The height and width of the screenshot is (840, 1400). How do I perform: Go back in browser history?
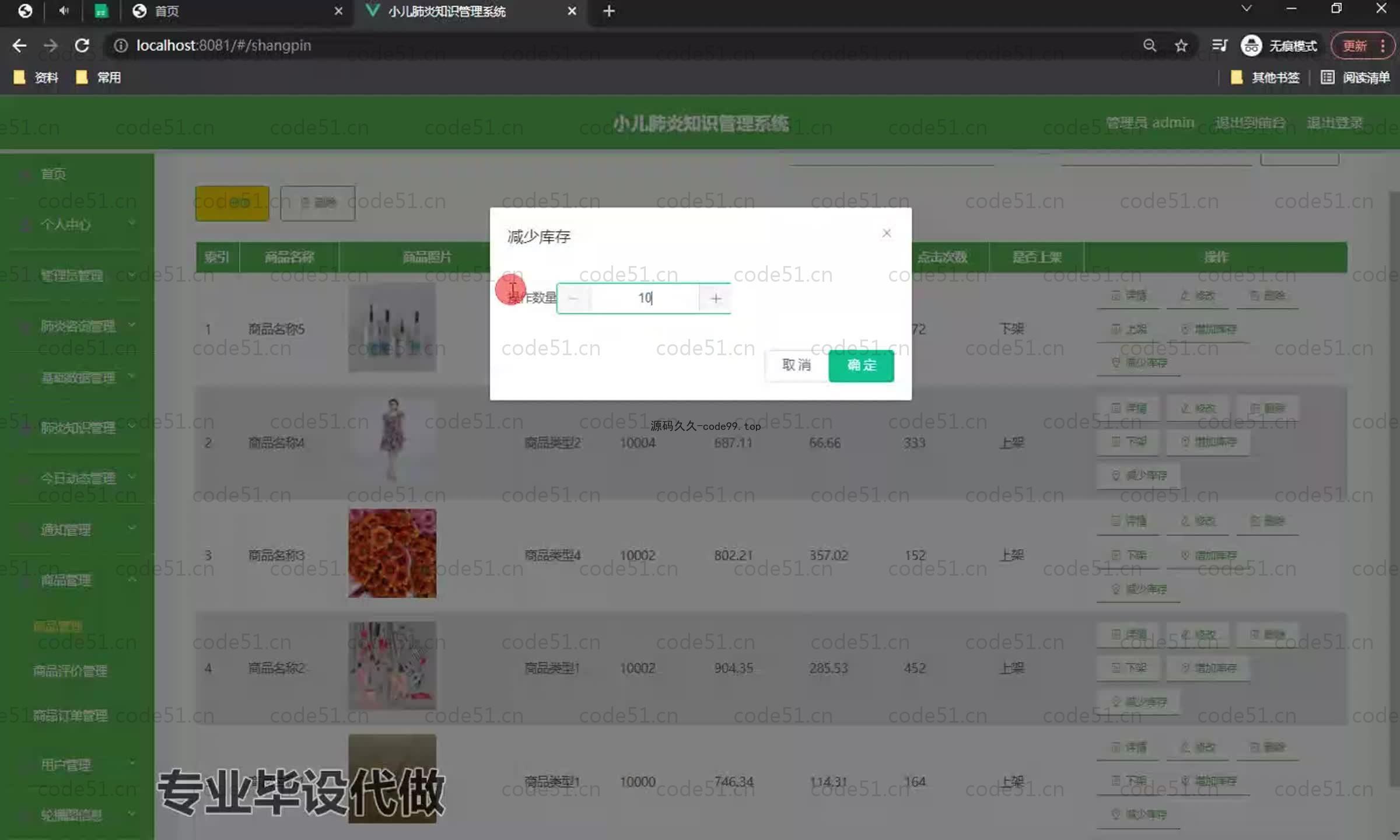[20, 45]
